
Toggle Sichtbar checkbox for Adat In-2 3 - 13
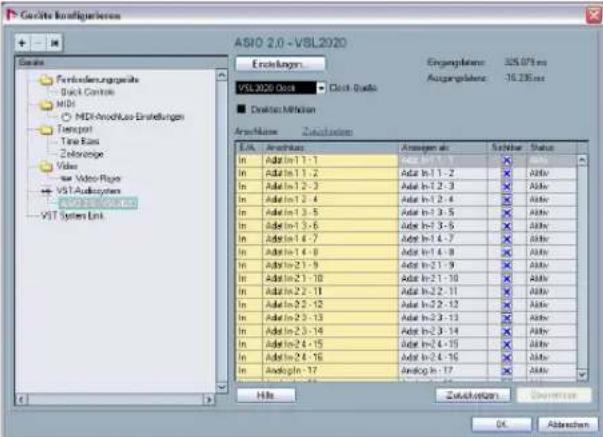tap(507, 318)
